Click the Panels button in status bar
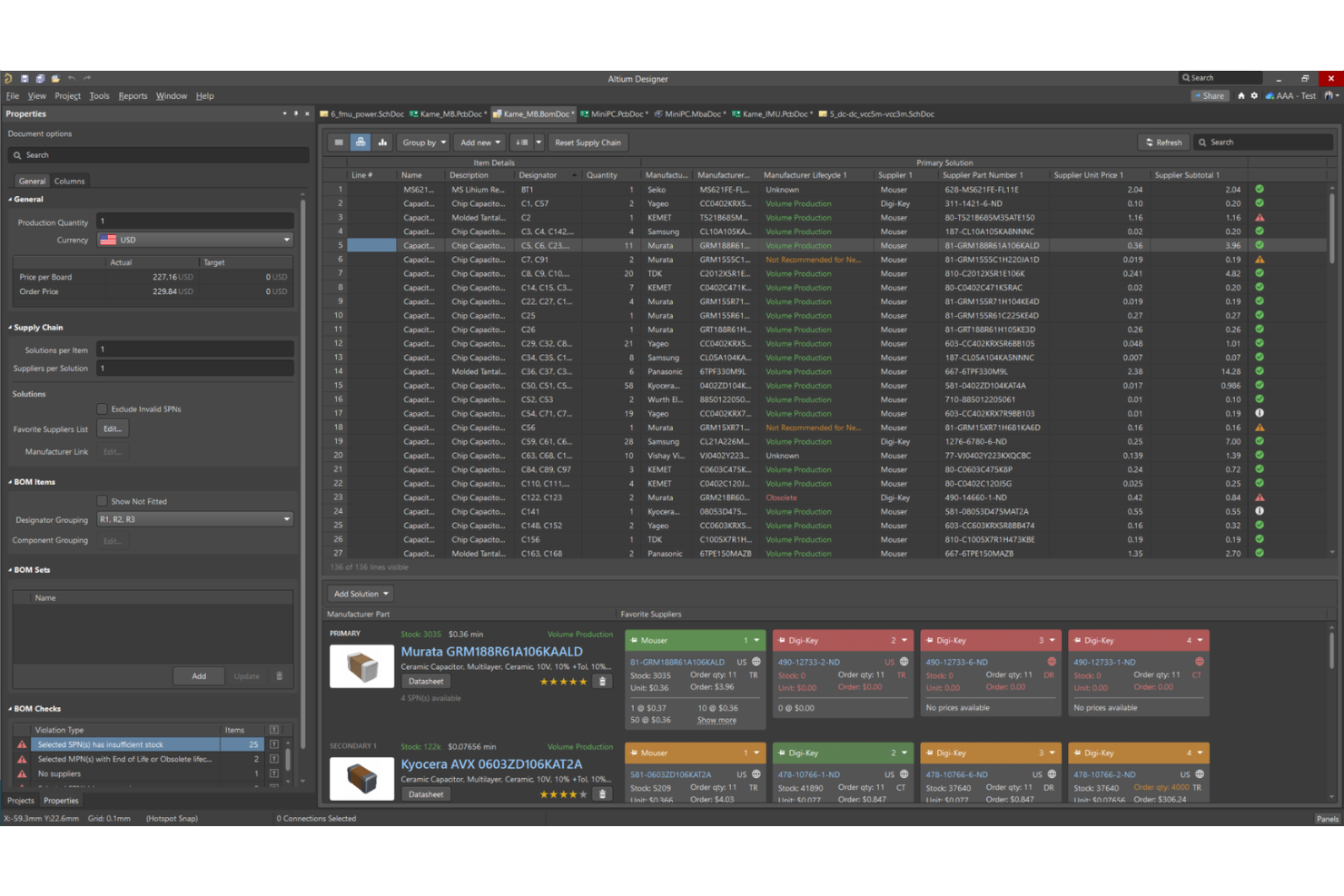Viewport: 1344px width, 896px height. (x=1327, y=819)
